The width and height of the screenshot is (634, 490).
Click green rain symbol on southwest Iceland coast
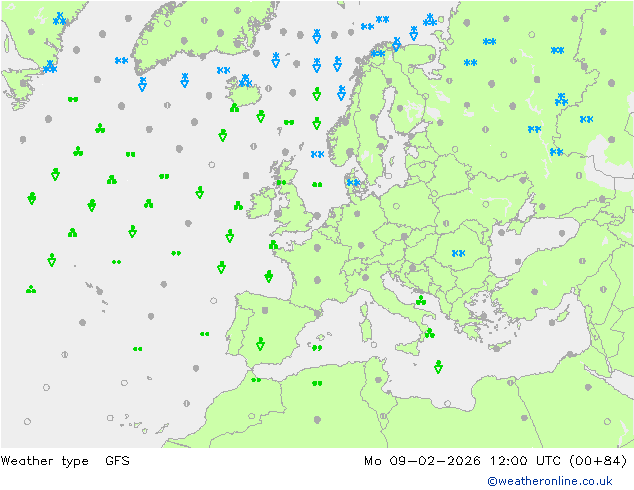234,108
